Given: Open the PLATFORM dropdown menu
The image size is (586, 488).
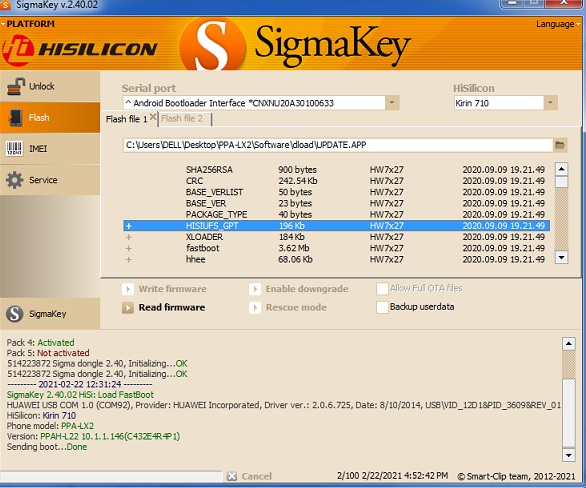Looking at the screenshot, I should (x=28, y=24).
